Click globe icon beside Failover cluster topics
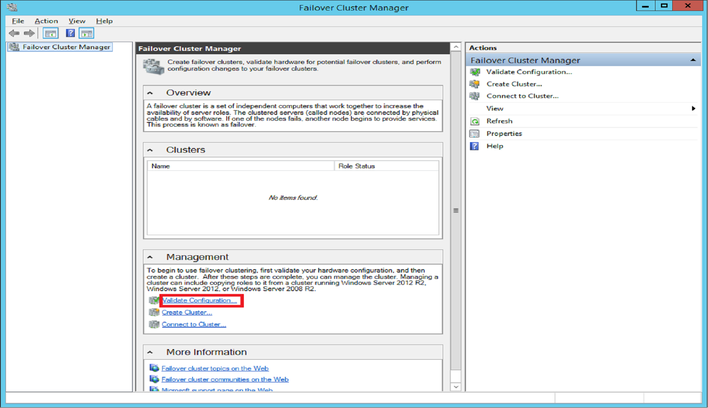The image size is (708, 408). point(154,368)
